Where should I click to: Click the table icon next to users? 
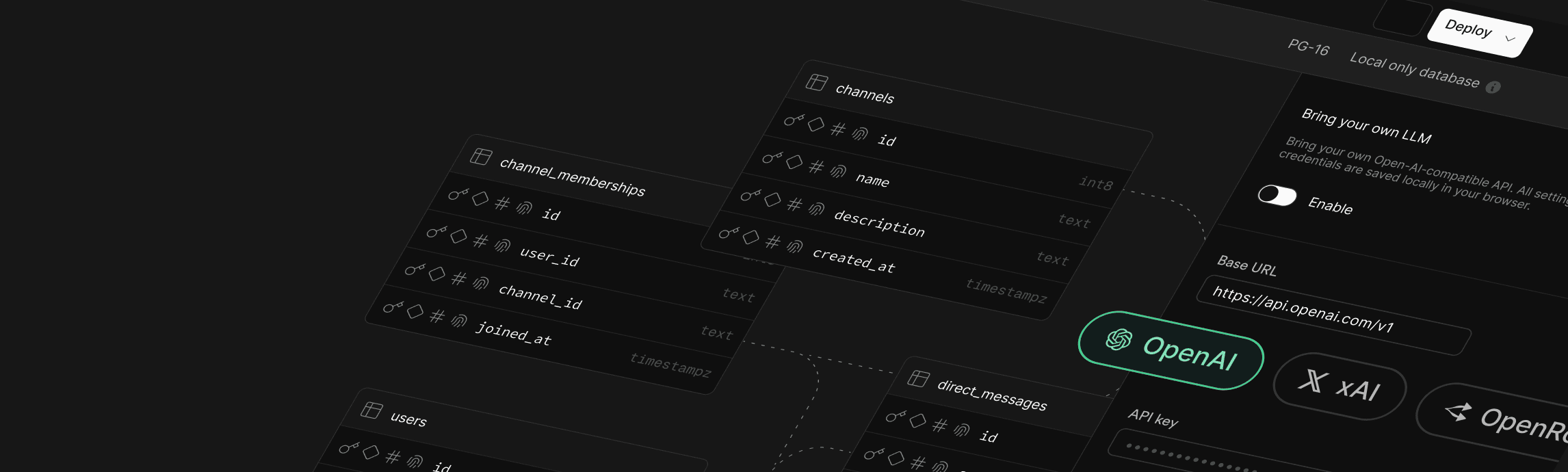(371, 410)
